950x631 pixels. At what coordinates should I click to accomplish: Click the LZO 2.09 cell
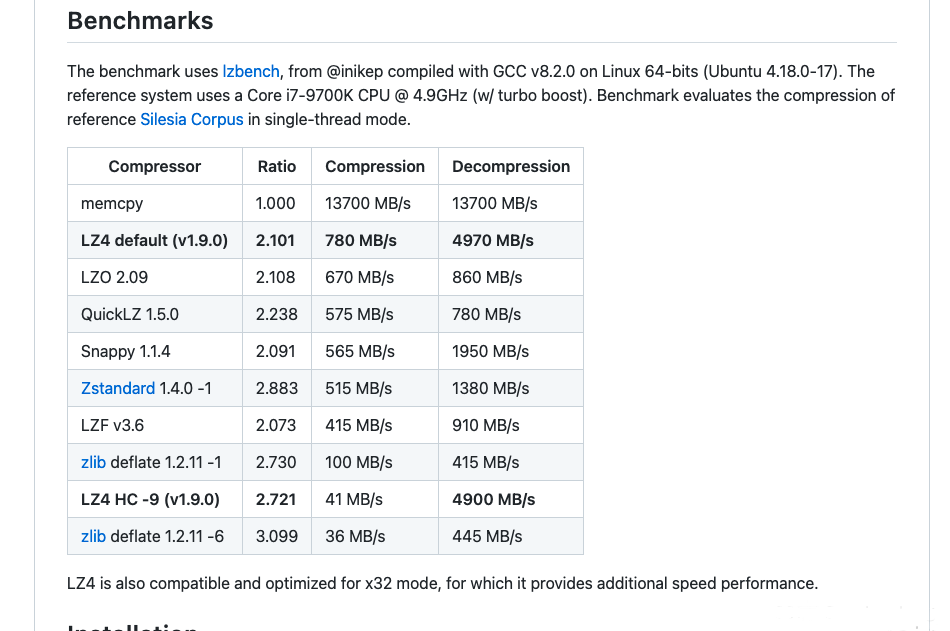[x=154, y=277]
